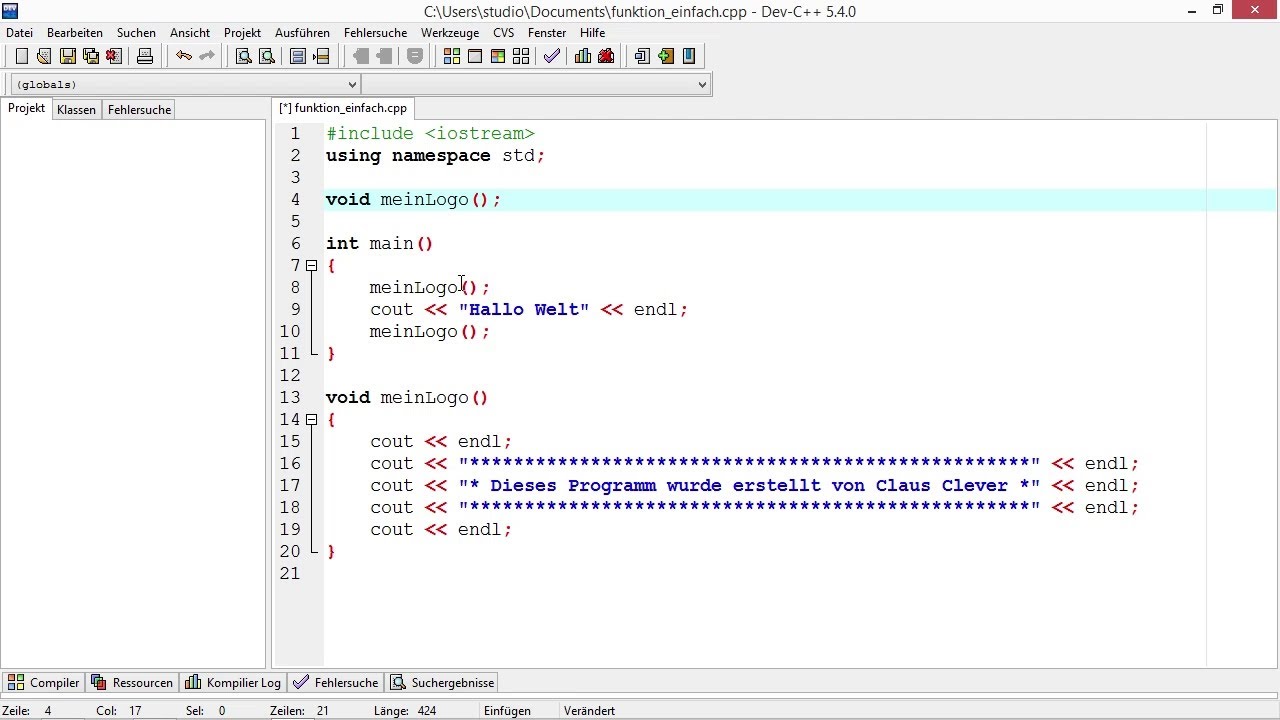Screen dimensions: 1280x720
Task: Open the Ausführen menu
Action: (302, 33)
